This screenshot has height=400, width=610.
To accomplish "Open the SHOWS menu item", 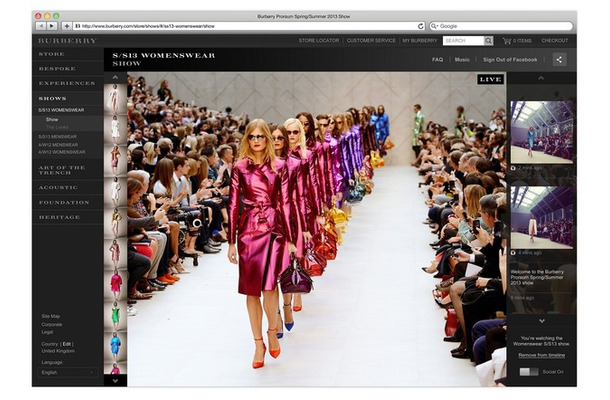I will 52,98.
